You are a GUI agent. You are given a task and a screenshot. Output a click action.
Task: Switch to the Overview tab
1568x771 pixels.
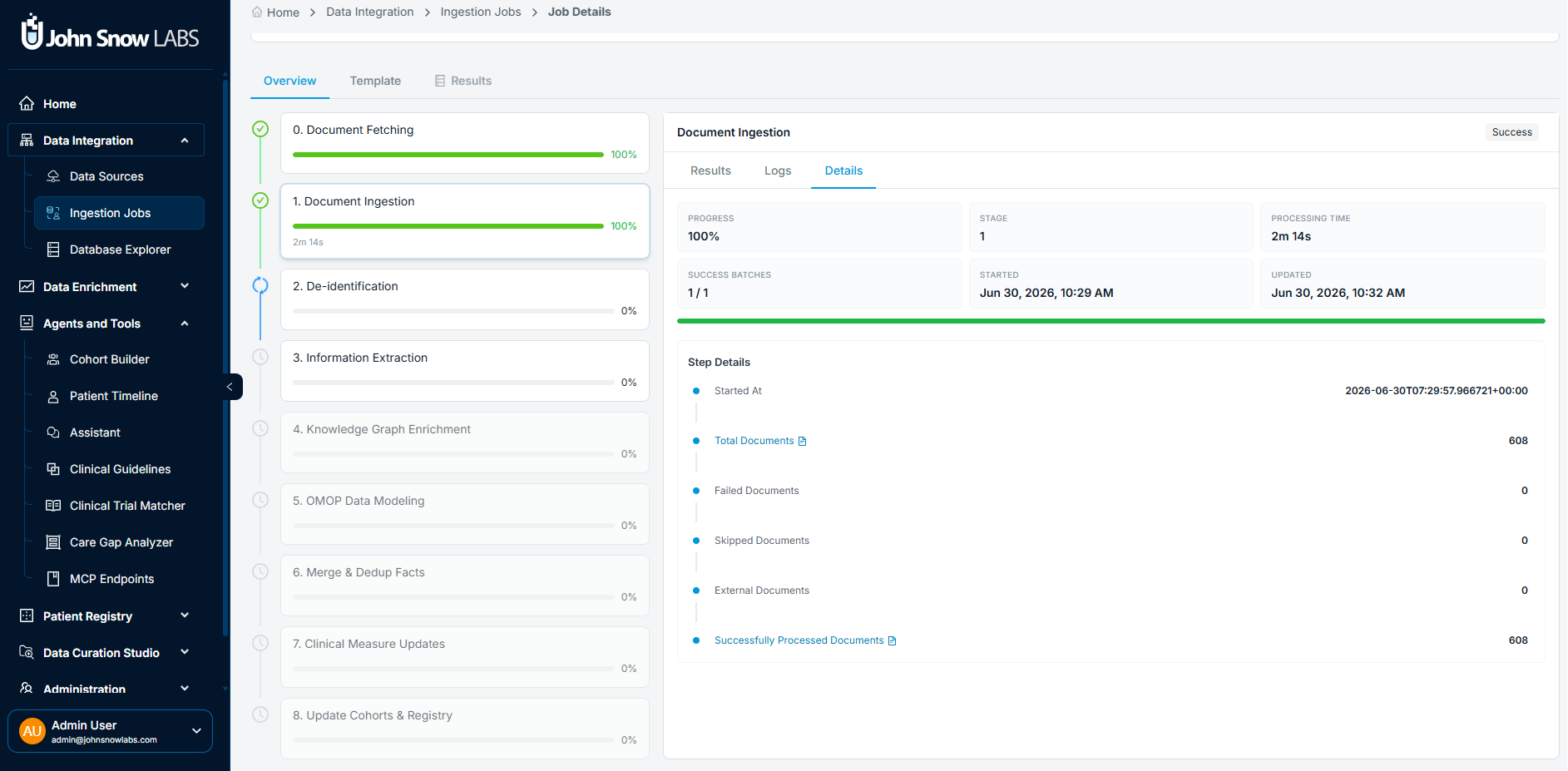pyautogui.click(x=289, y=81)
